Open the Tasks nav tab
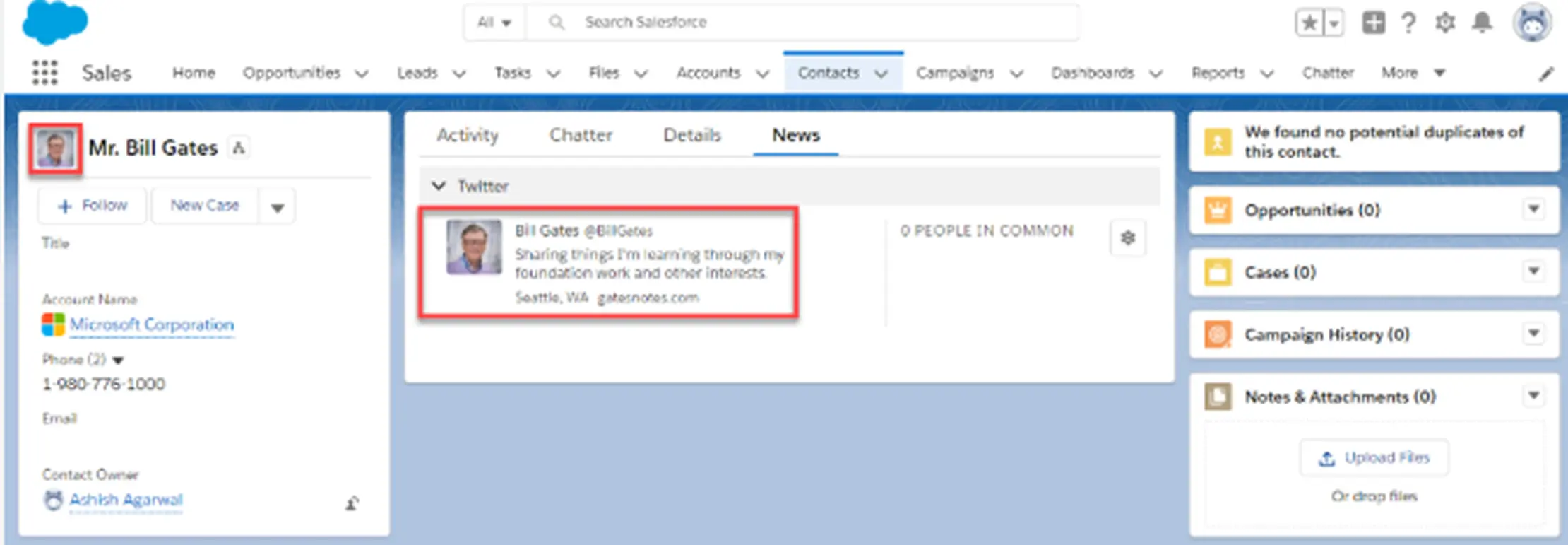 [512, 73]
